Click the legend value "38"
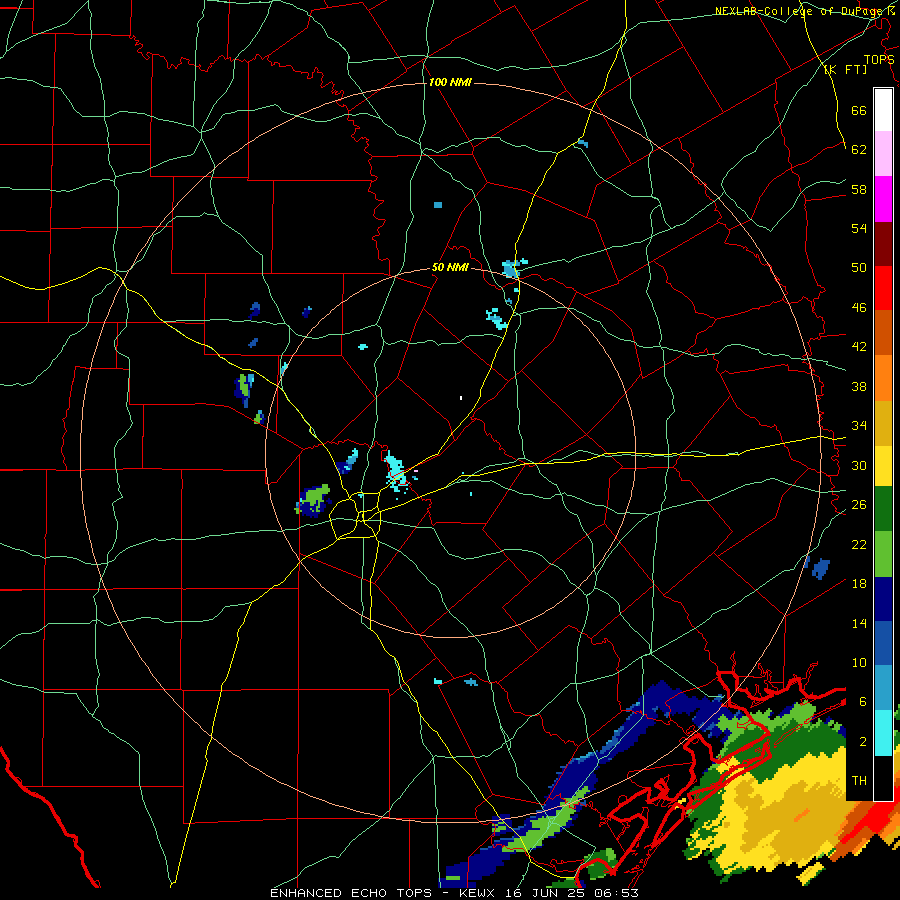Viewport: 900px width, 900px height. (859, 386)
